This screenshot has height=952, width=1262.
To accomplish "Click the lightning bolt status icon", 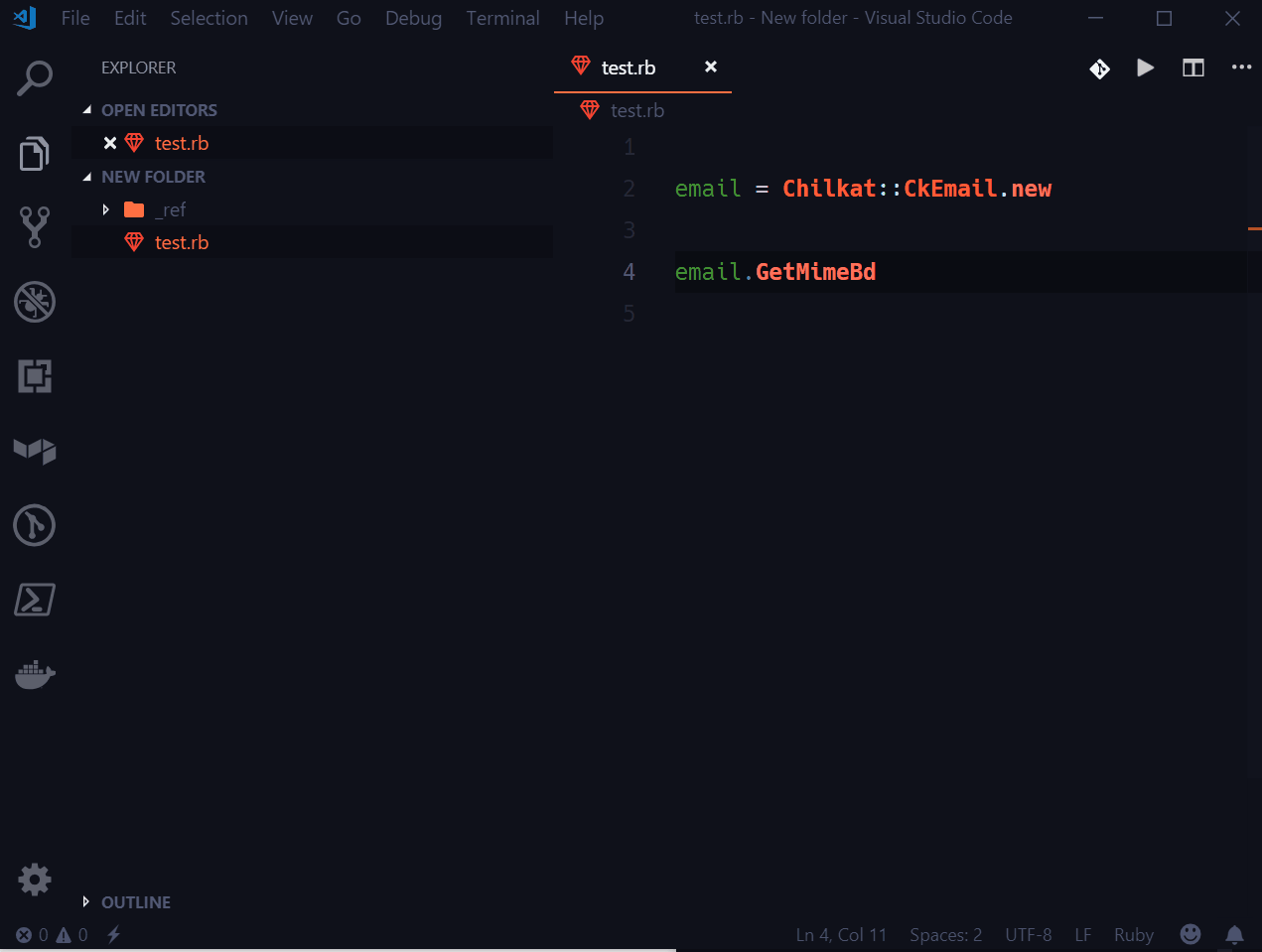I will [x=114, y=935].
